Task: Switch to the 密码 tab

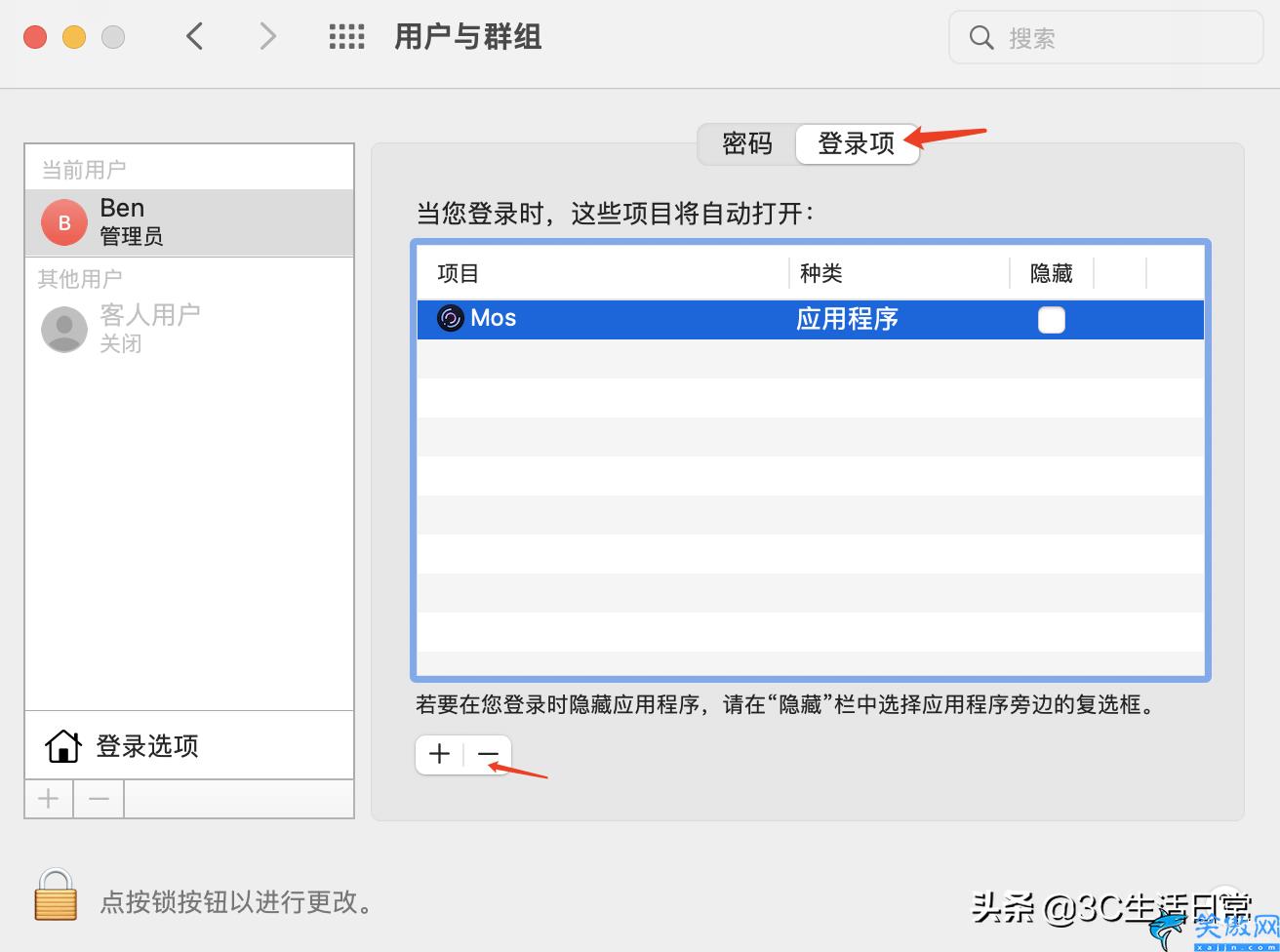Action: [x=747, y=143]
